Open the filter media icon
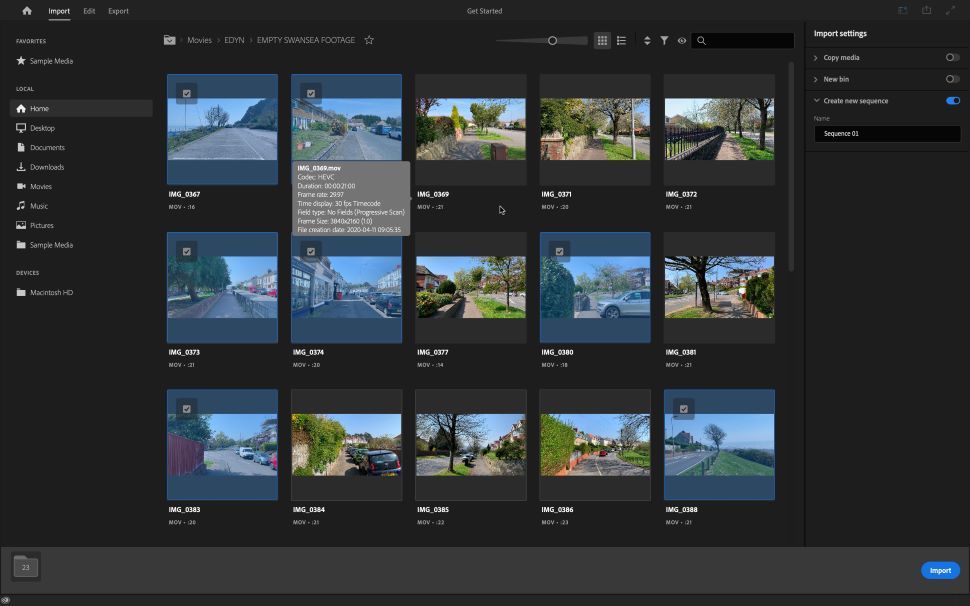 pos(664,40)
